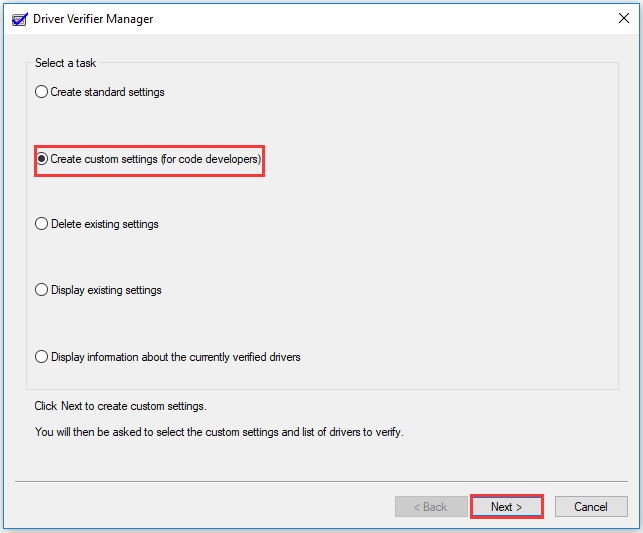Pick Display existing settings radio button
643x533 pixels.
(98, 290)
